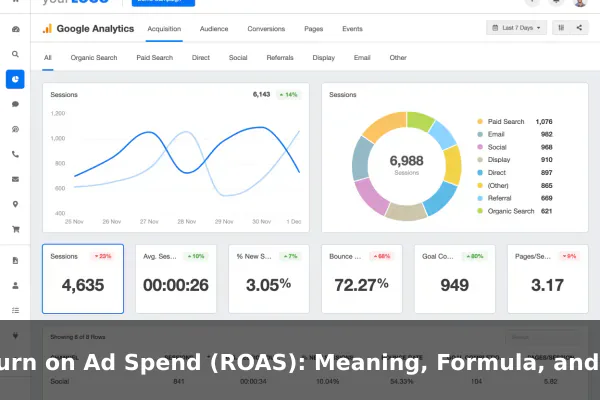This screenshot has height=400, width=600.
Task: Open the envelope email sidebar icon
Action: point(15,179)
